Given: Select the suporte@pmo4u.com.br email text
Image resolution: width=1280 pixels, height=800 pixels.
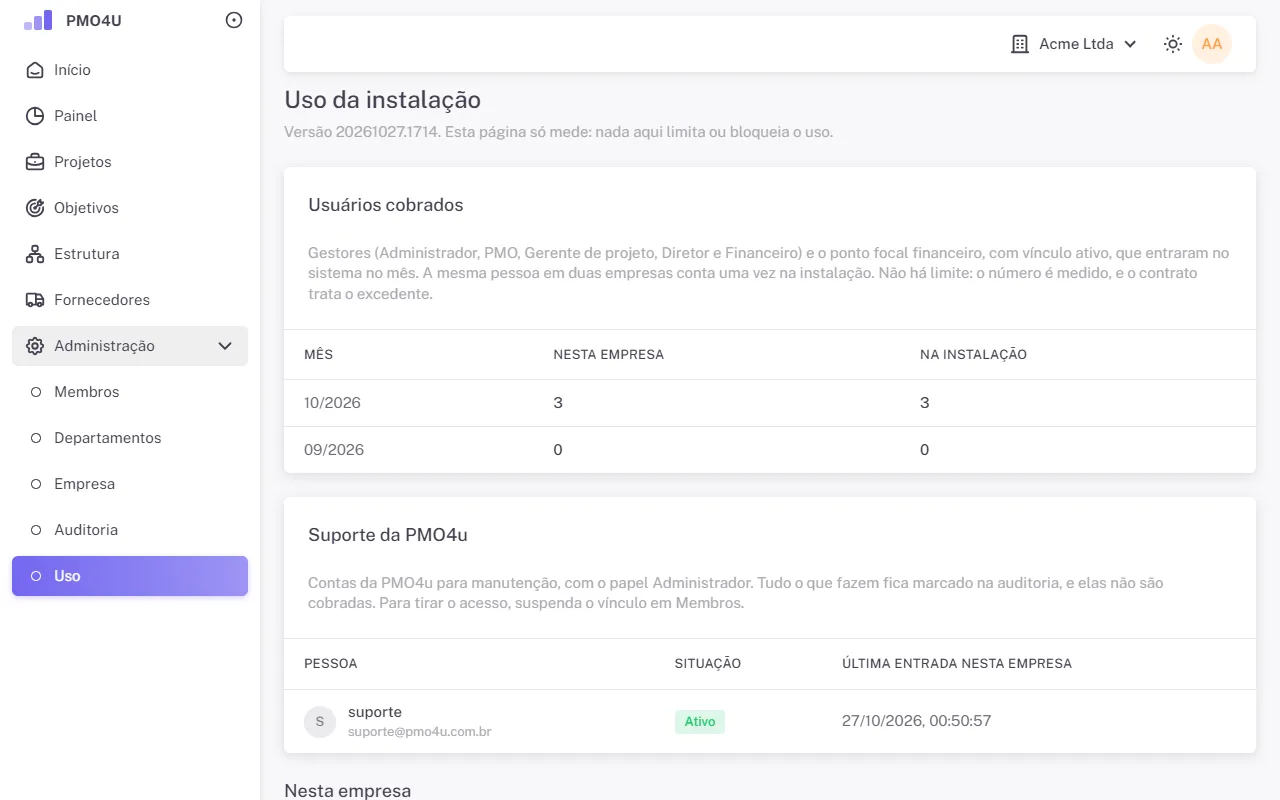Looking at the screenshot, I should tap(419, 732).
